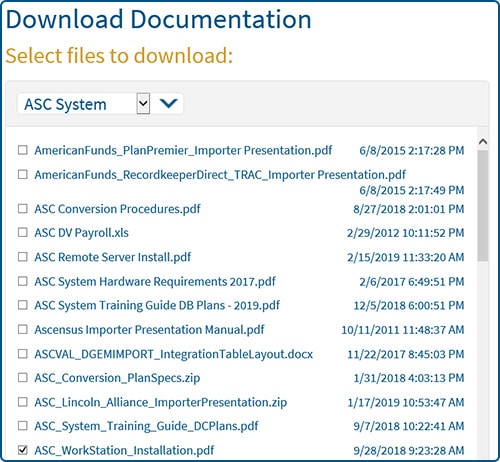Click the date 11/22/2017 8:45:03 PM
This screenshot has width=500, height=462.
(x=406, y=354)
